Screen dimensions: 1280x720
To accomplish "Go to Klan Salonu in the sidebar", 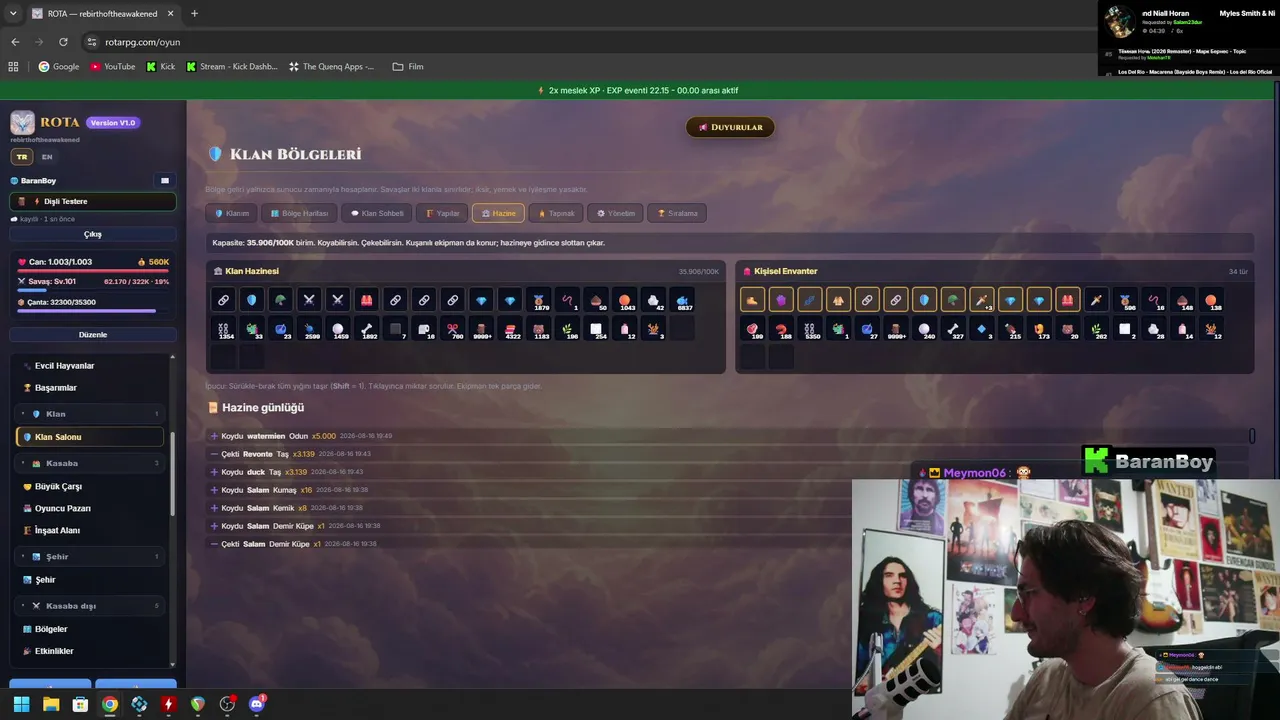I will (x=90, y=437).
